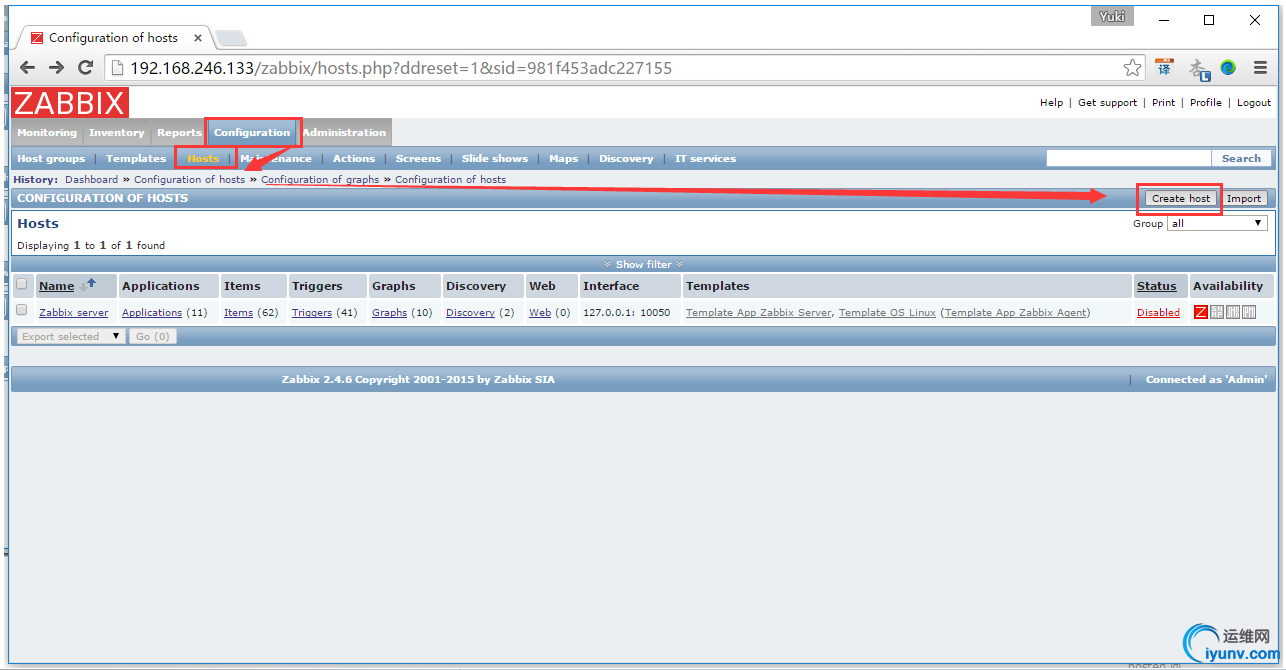Bookmark page with the star icon
Viewport: 1286px width, 670px height.
[1132, 68]
